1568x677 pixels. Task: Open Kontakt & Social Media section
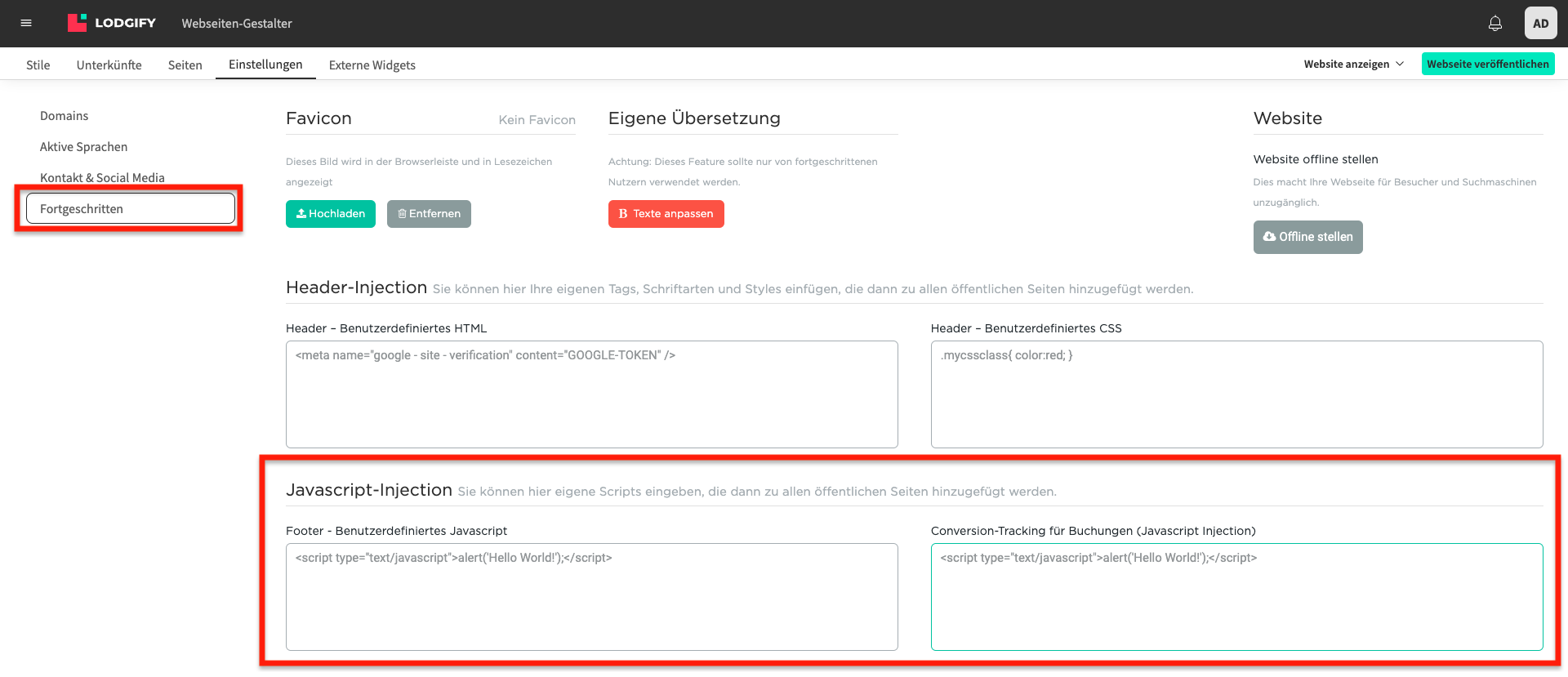tap(102, 177)
